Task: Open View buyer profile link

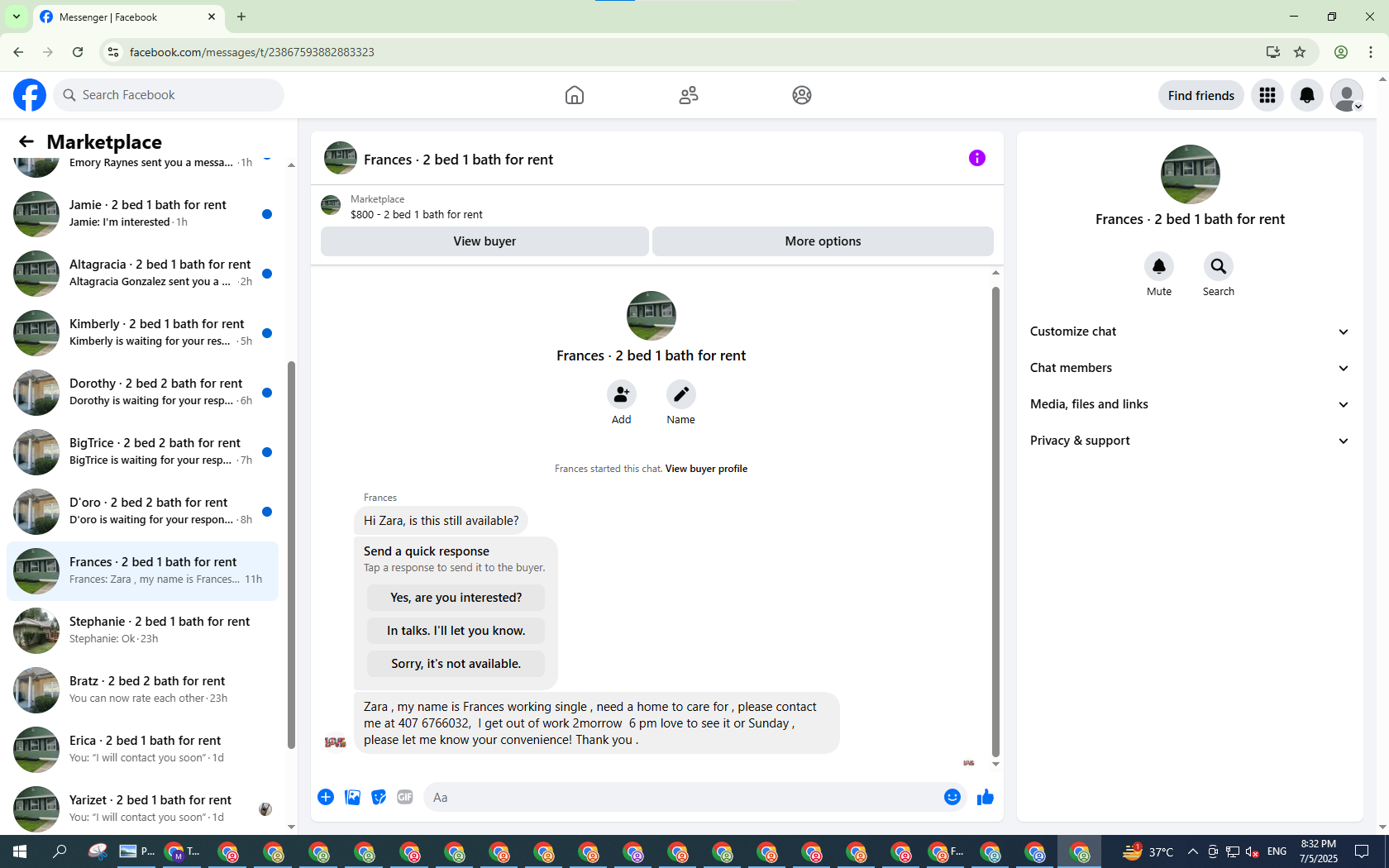Action: [706, 469]
